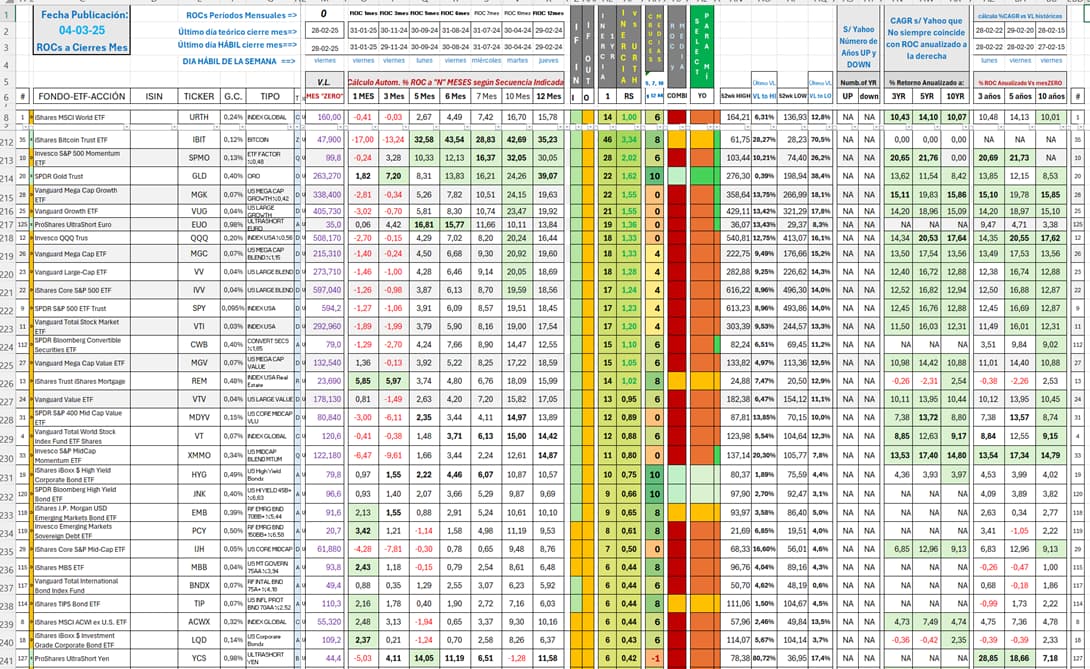Click the green YO cell in the GLD row

pyautogui.click(x=702, y=177)
